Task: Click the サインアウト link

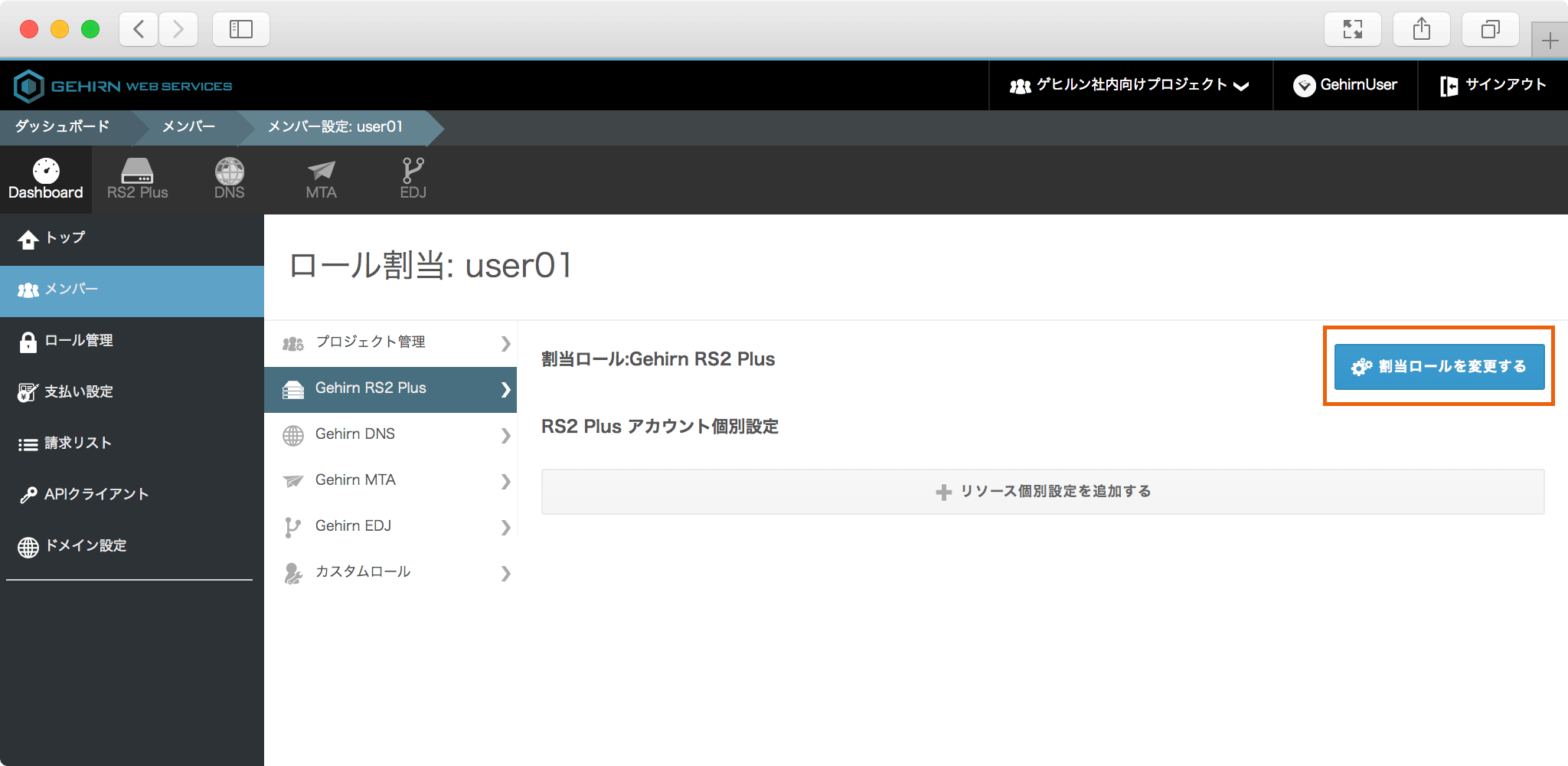Action: [1493, 85]
